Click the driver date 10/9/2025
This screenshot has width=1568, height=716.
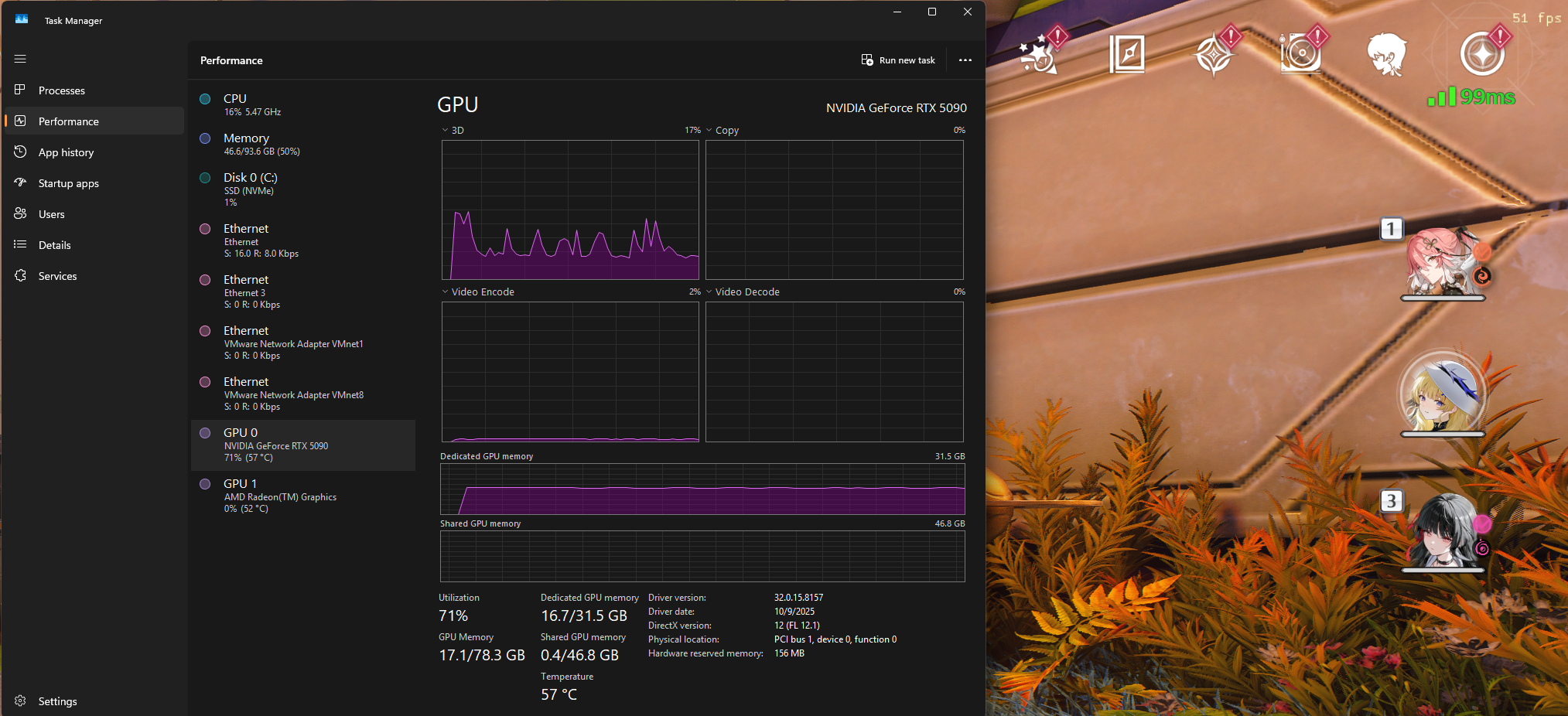(x=794, y=612)
